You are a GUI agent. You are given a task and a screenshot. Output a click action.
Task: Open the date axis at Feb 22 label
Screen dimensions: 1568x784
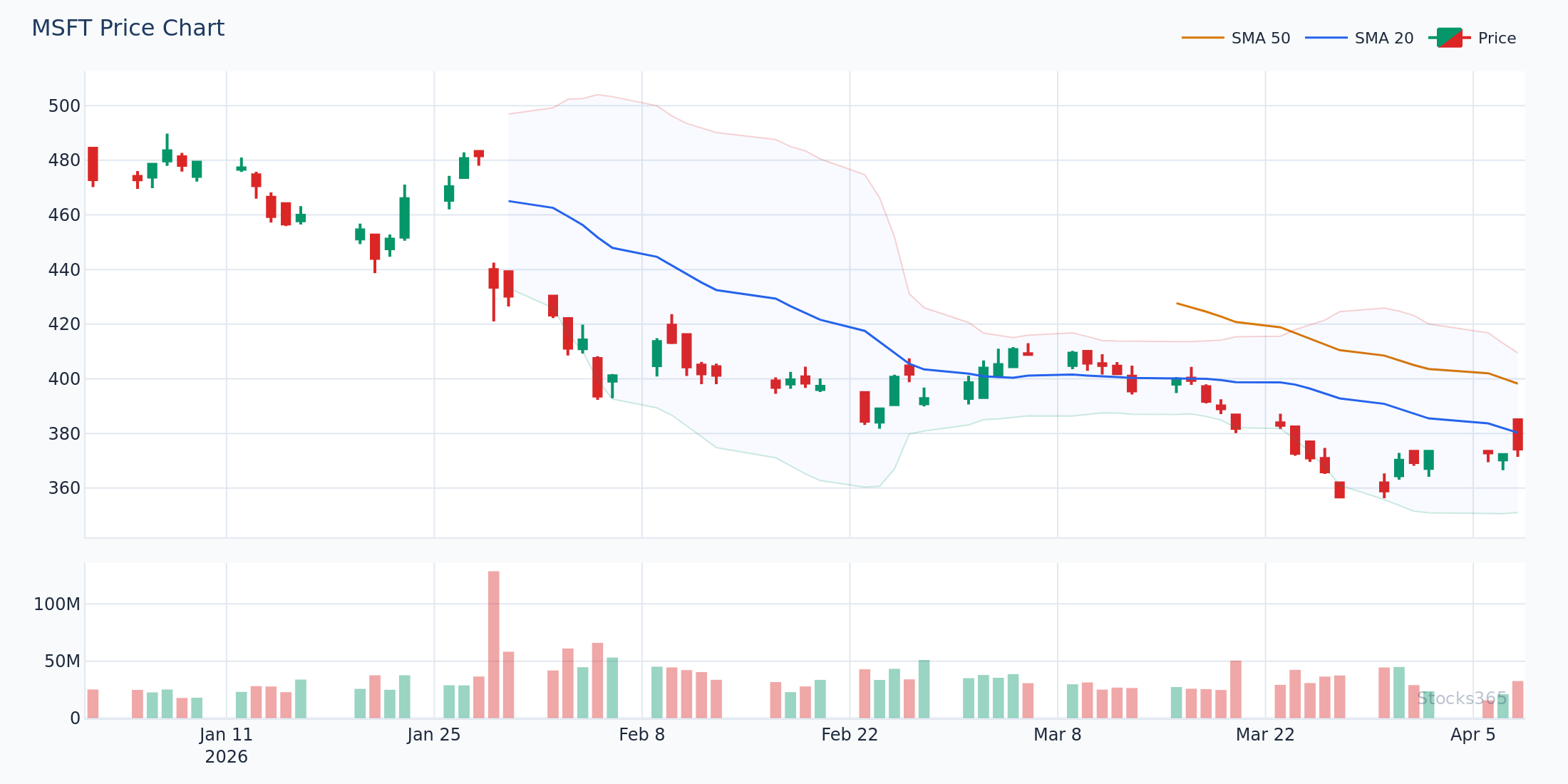[849, 734]
